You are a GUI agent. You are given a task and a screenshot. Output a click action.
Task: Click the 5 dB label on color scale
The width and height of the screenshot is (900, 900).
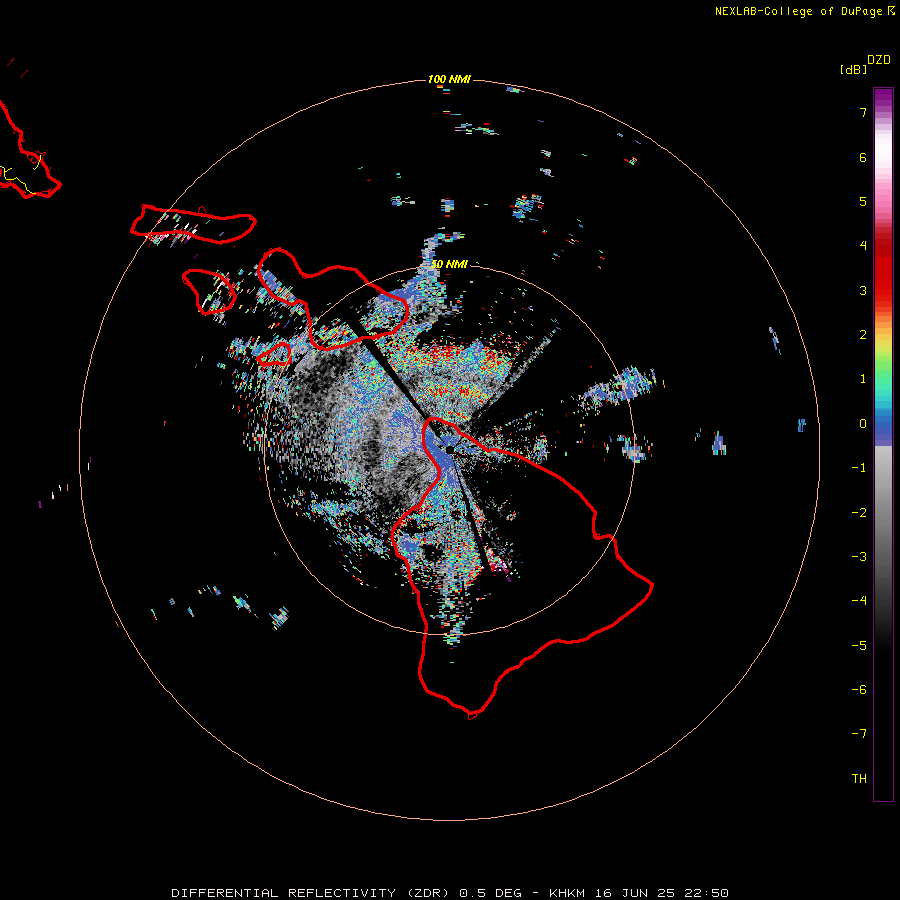[x=863, y=201]
